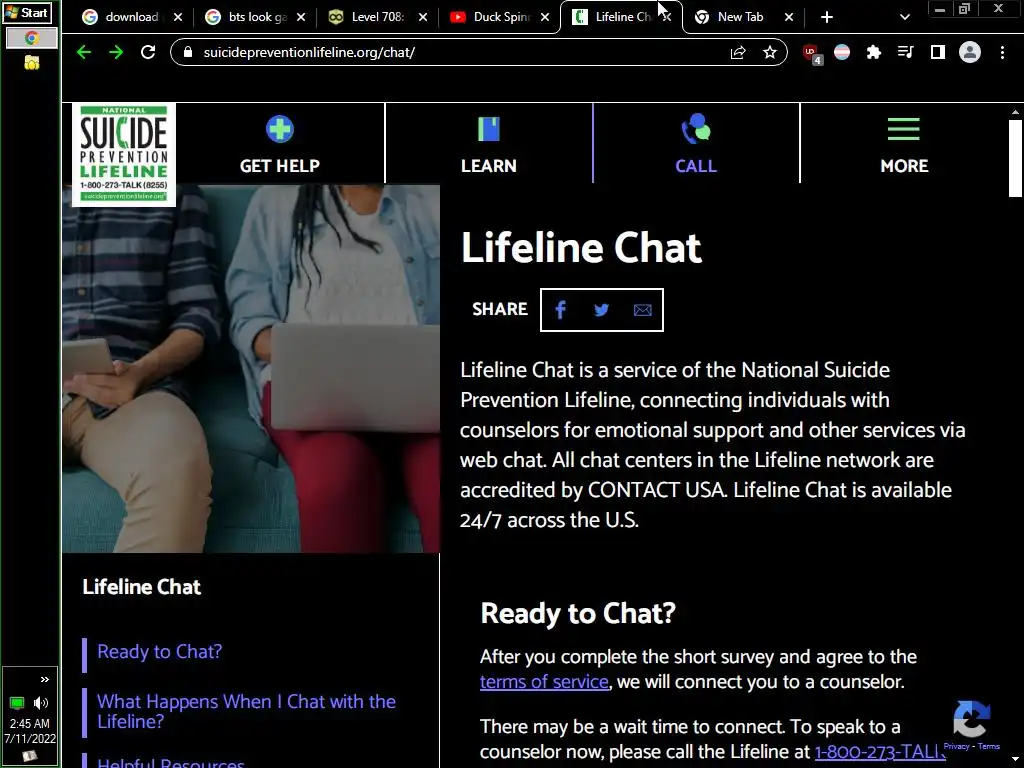The width and height of the screenshot is (1024, 768).
Task: Click the page vertical scrollbar thumb
Action: (1015, 157)
